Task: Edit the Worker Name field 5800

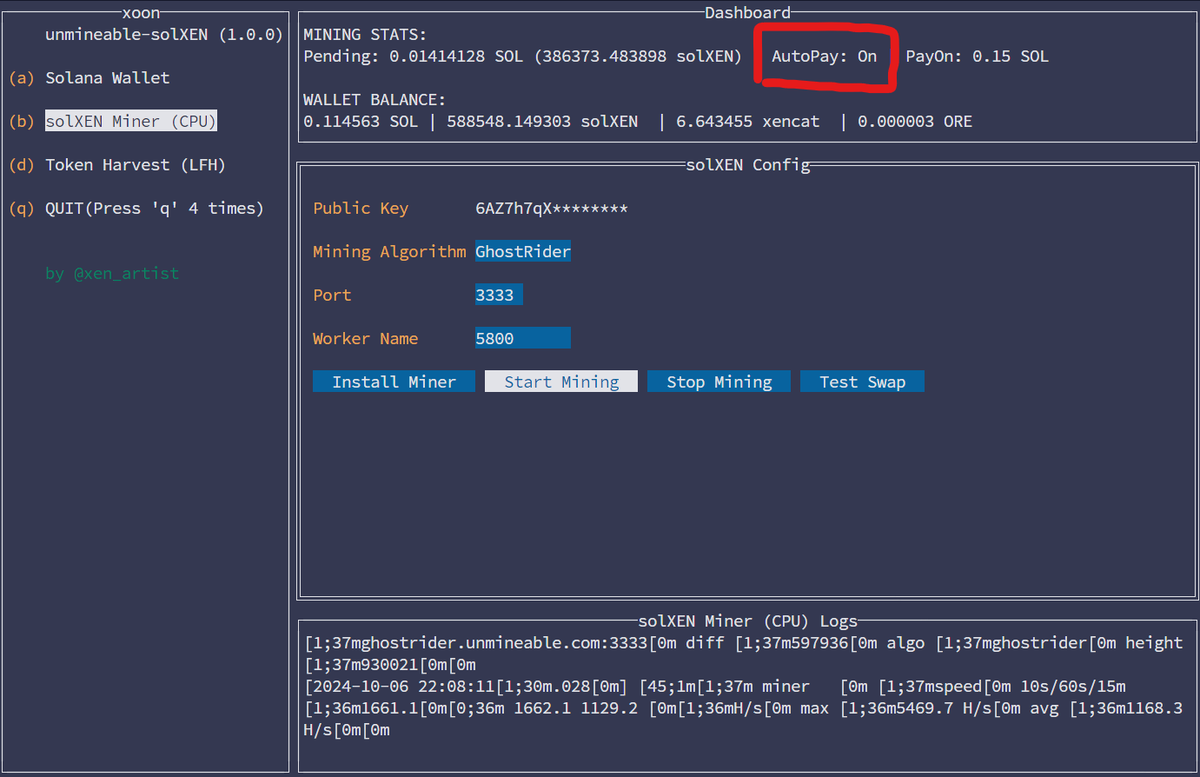Action: tap(523, 338)
